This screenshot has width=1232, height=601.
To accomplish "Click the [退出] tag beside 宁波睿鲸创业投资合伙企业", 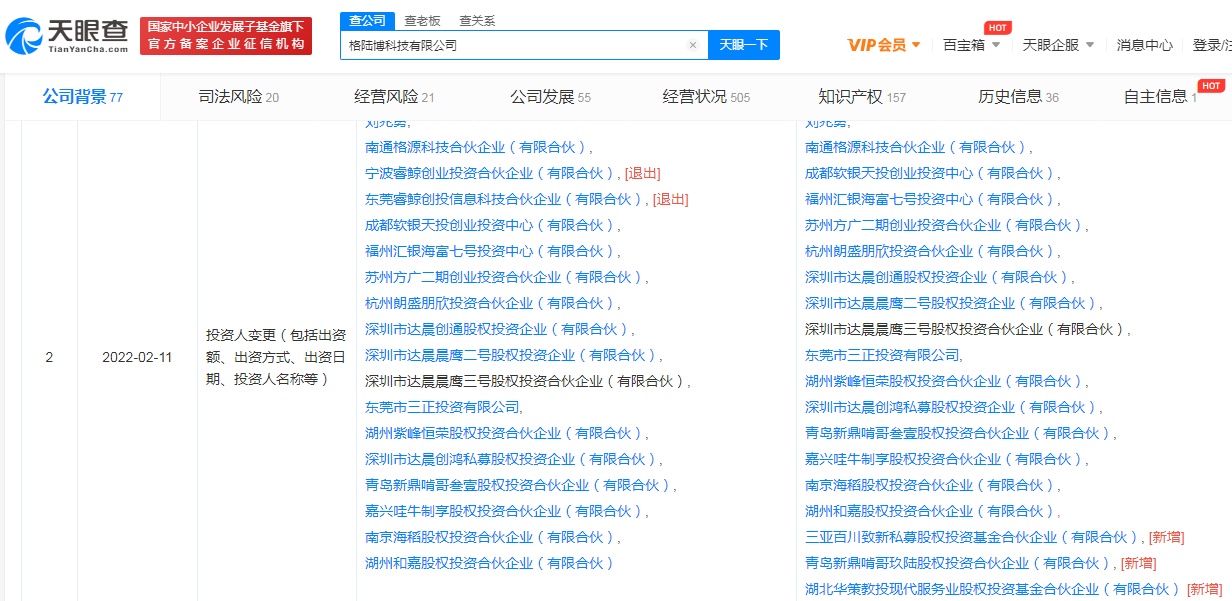I will (x=642, y=173).
